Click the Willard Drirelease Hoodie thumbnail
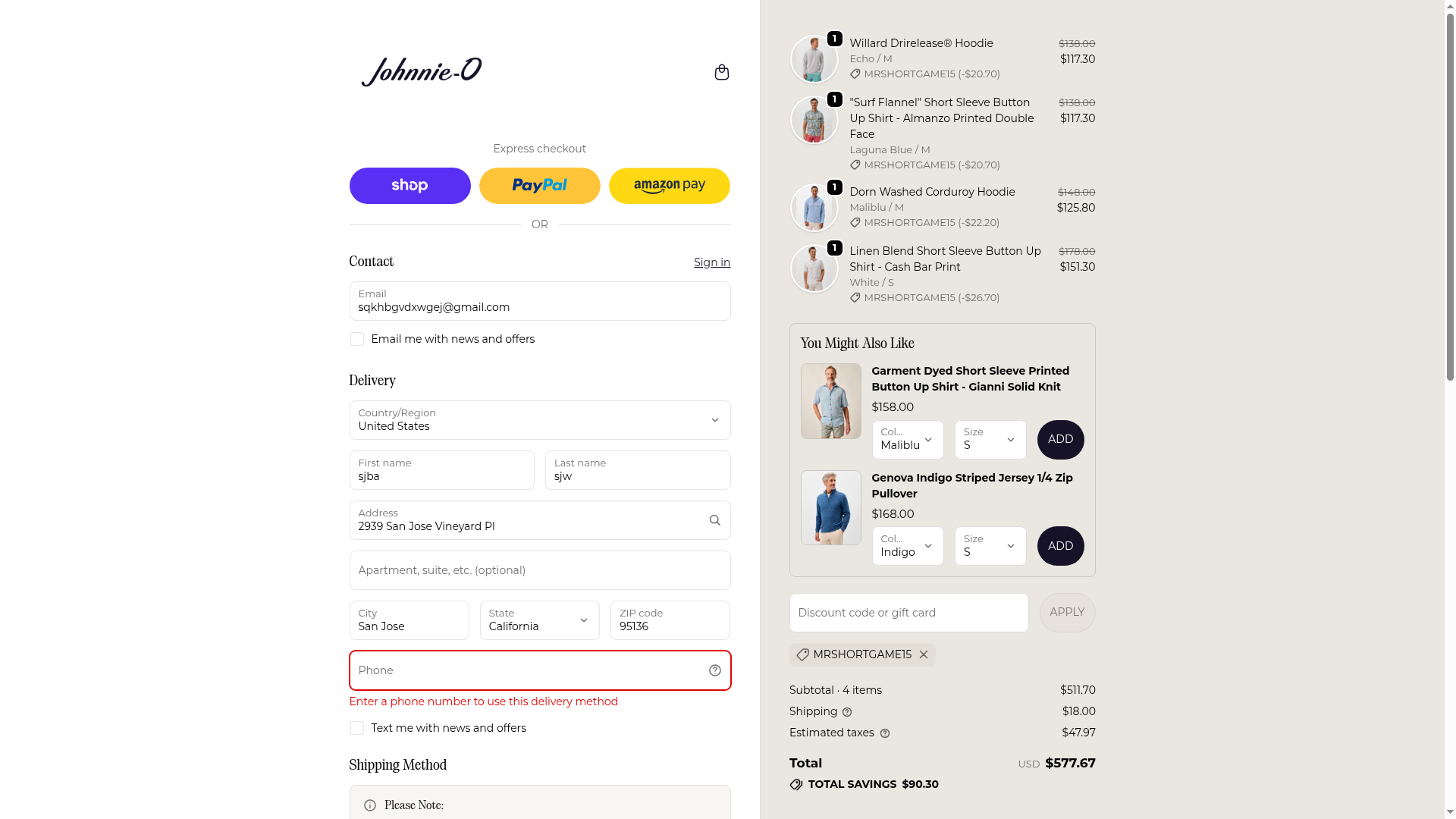This screenshot has height=819, width=1456. (814, 59)
